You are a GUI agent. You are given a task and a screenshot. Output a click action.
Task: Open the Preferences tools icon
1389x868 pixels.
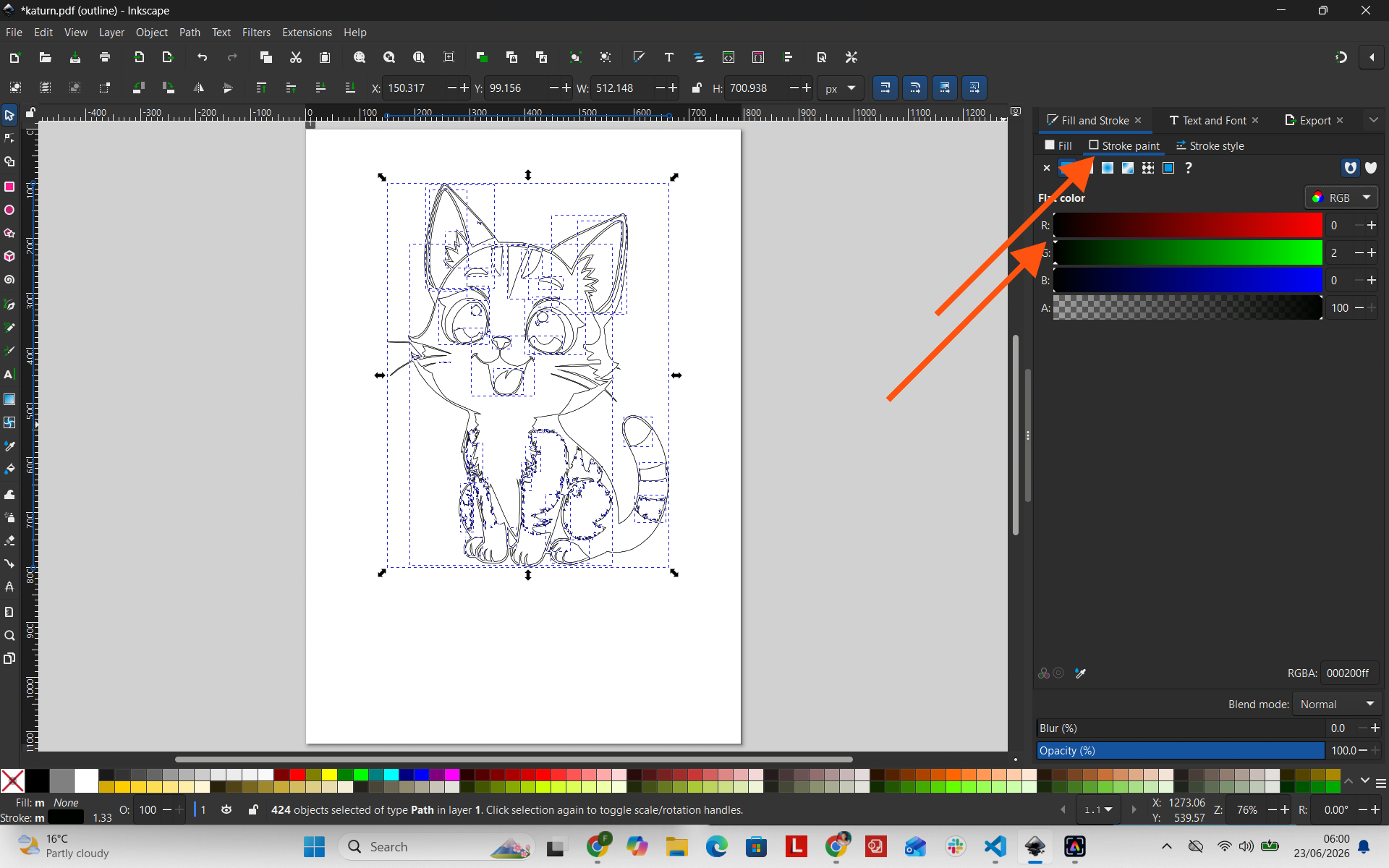coord(851,57)
